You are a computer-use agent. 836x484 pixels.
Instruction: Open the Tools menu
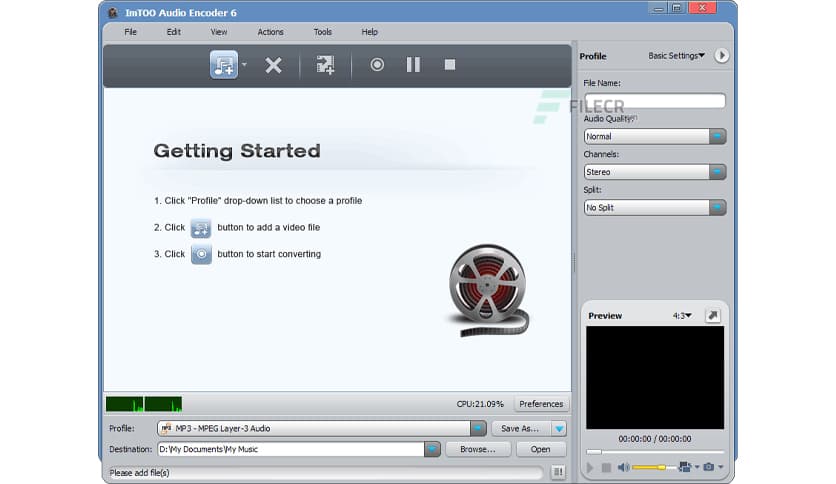click(323, 32)
